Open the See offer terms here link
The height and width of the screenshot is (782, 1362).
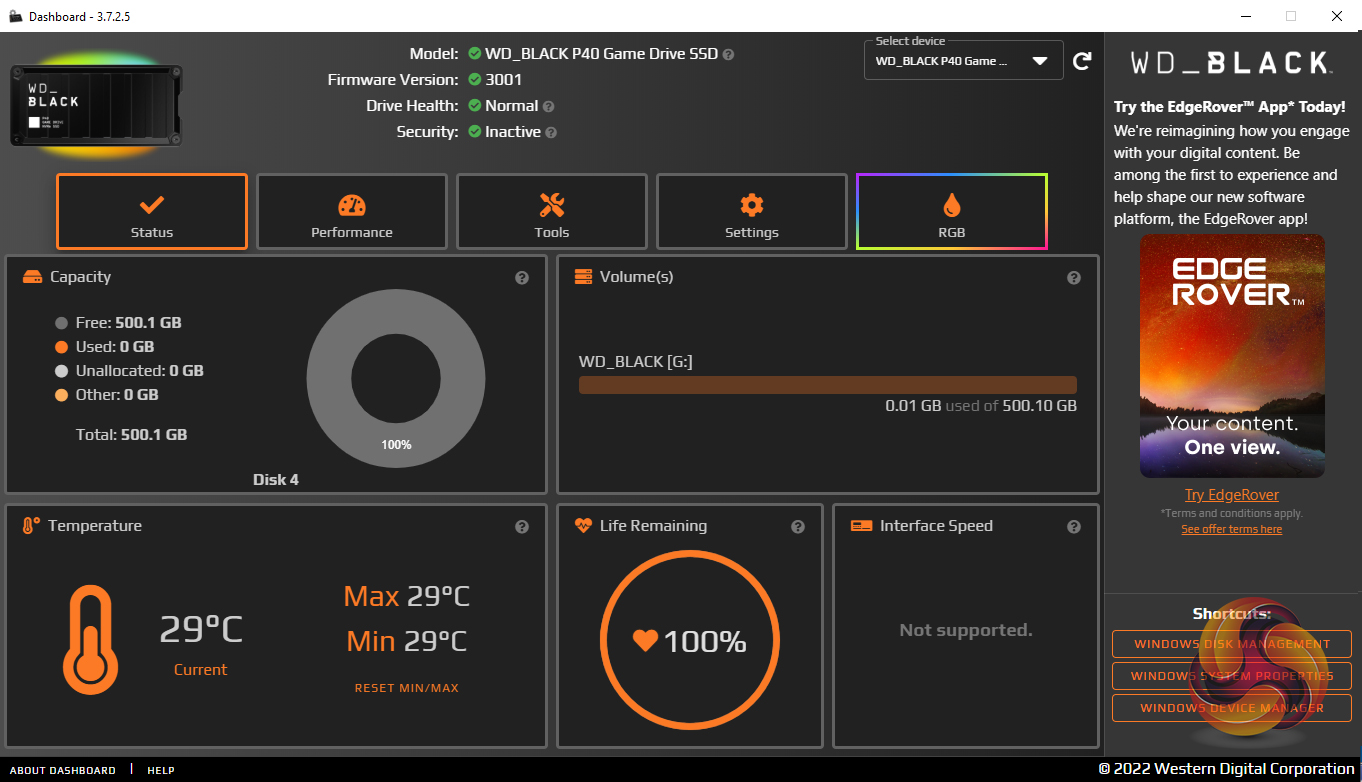point(1232,529)
